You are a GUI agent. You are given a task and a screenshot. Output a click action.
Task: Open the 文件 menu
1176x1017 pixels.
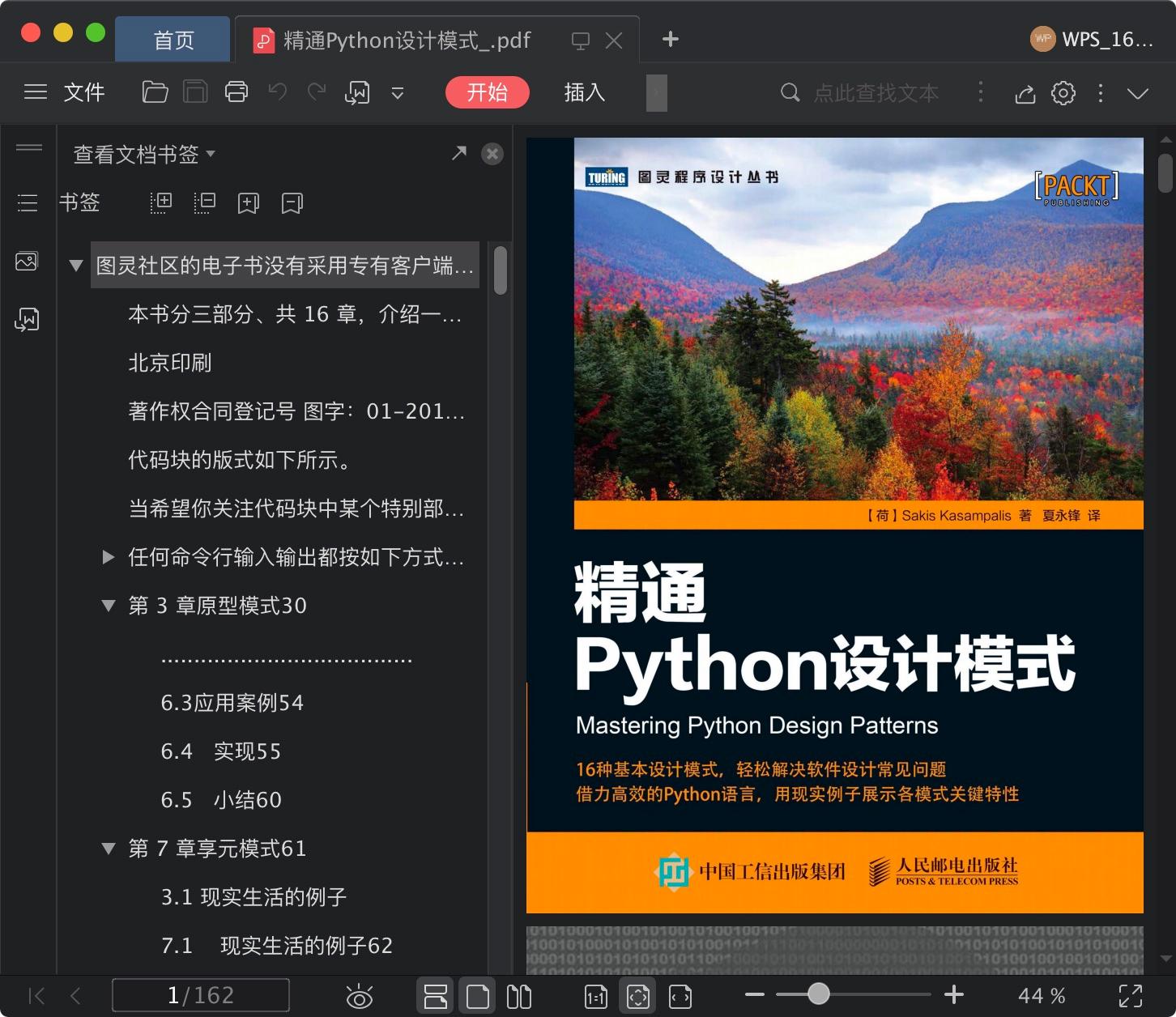[x=84, y=92]
